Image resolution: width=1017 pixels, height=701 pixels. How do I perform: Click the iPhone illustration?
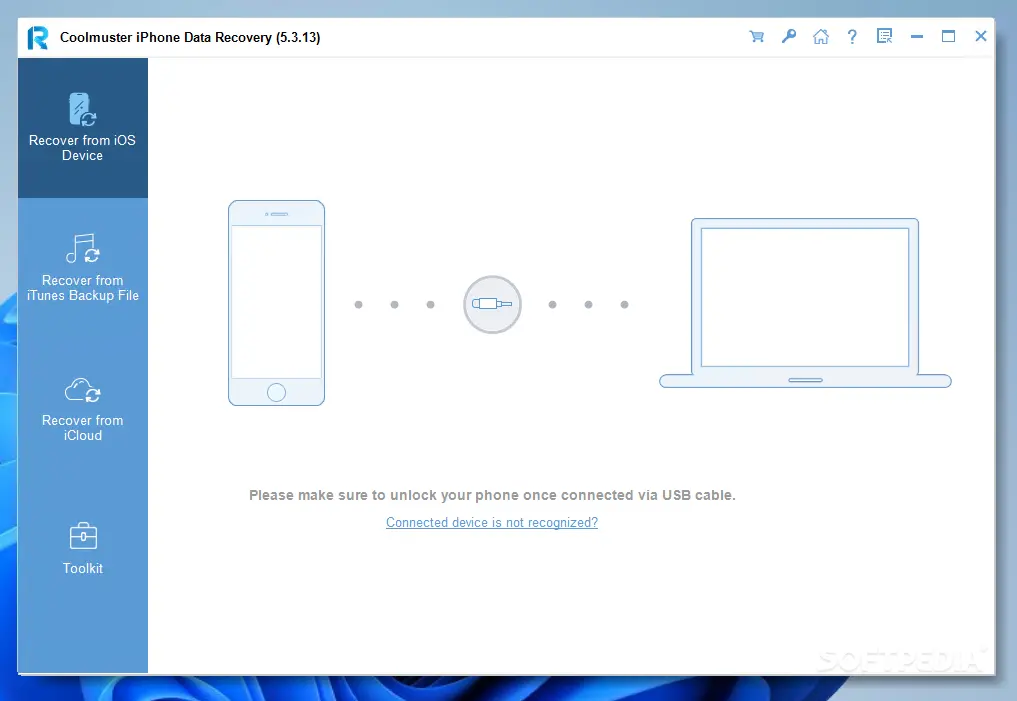[x=276, y=303]
